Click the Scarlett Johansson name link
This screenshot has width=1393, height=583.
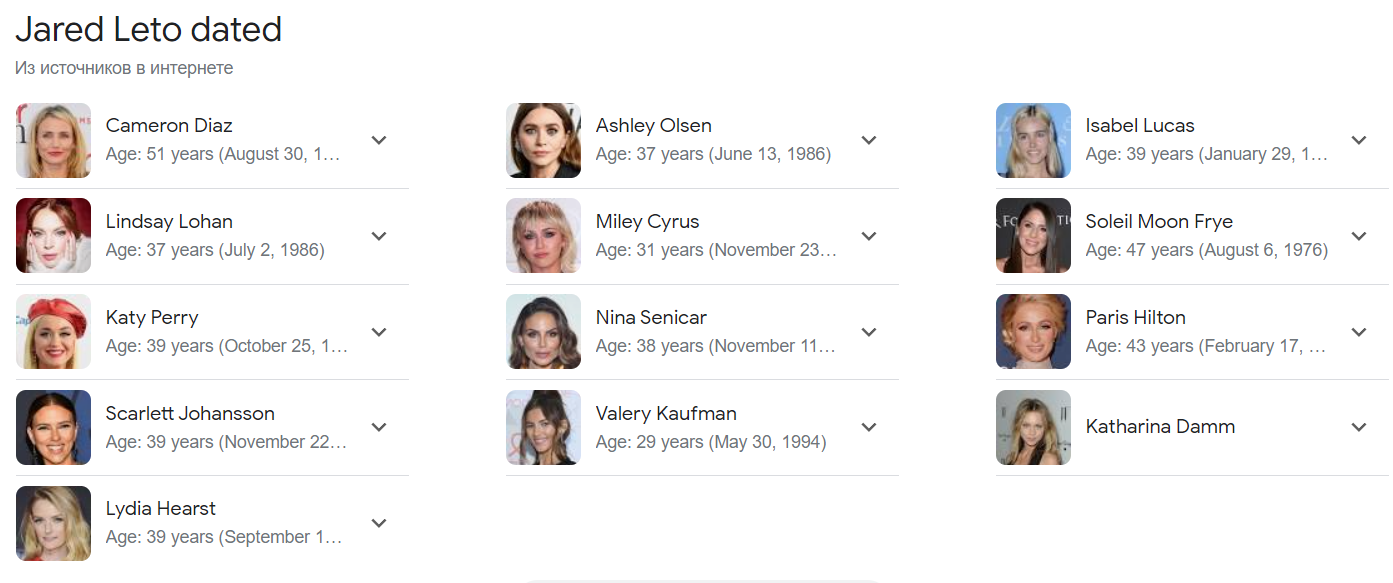[x=190, y=414]
